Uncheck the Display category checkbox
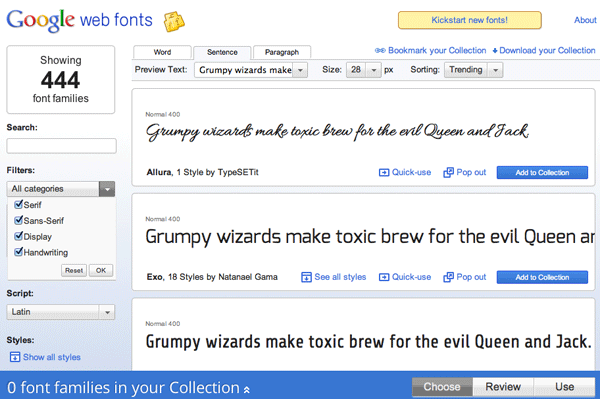This screenshot has width=600, height=399. click(18, 236)
